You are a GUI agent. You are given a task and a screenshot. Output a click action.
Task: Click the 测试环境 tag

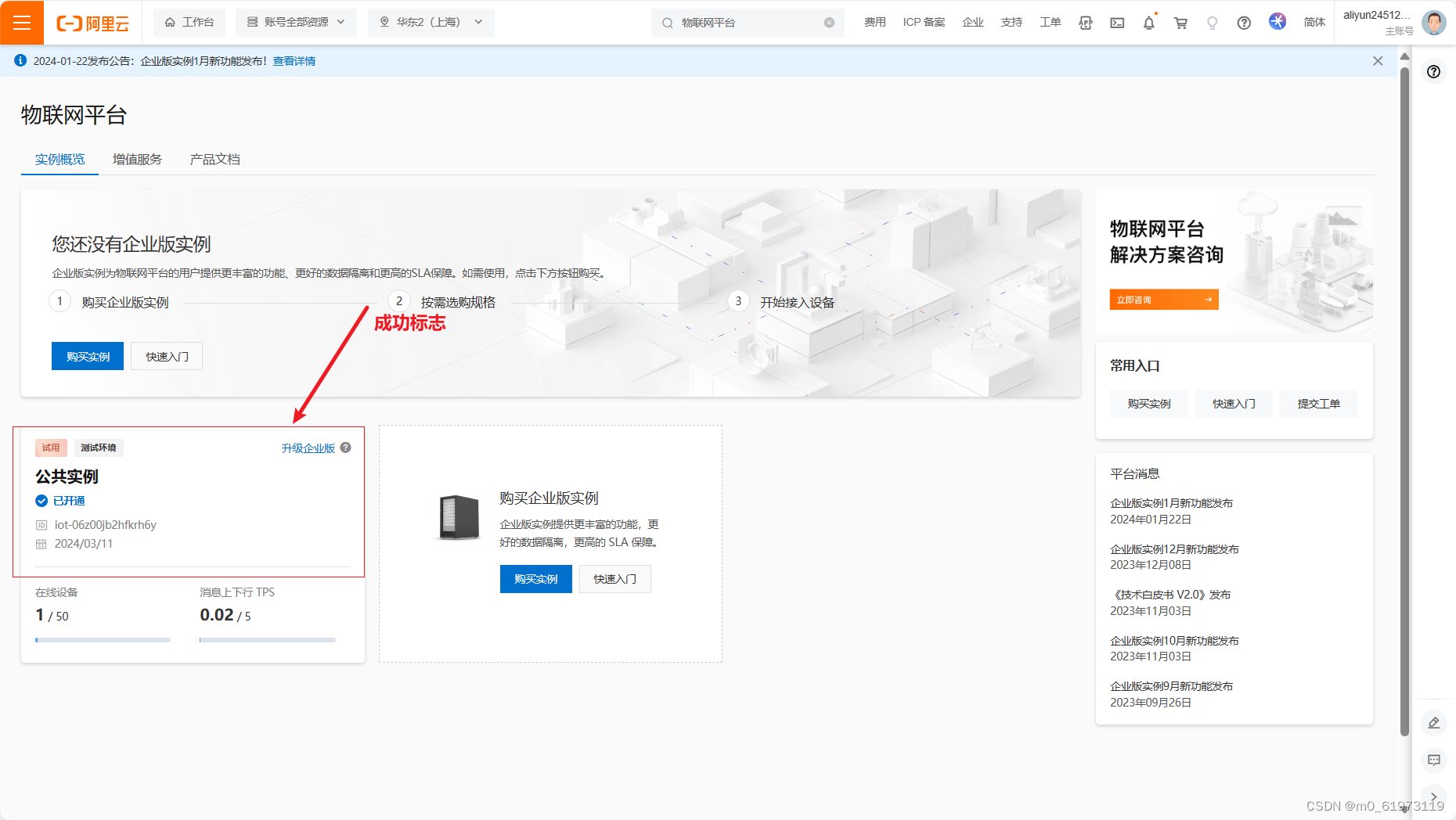point(99,448)
